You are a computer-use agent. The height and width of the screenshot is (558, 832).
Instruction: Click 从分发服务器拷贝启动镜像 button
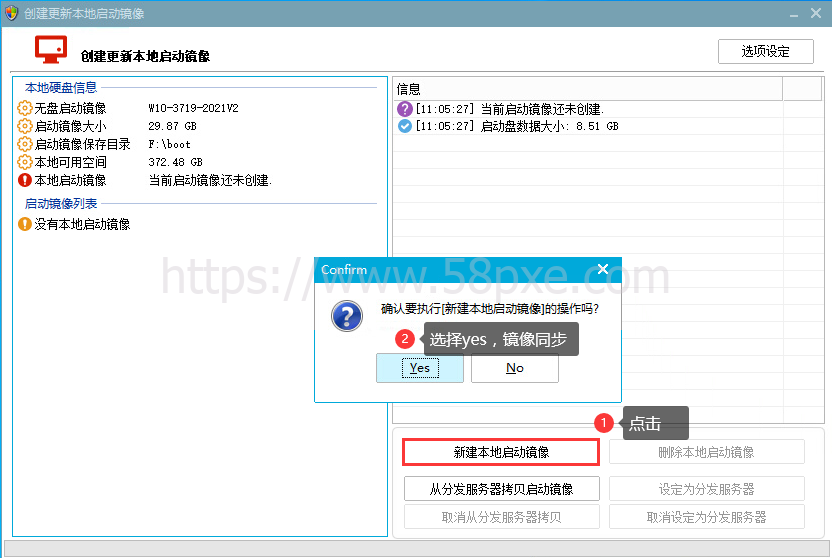pyautogui.click(x=501, y=489)
